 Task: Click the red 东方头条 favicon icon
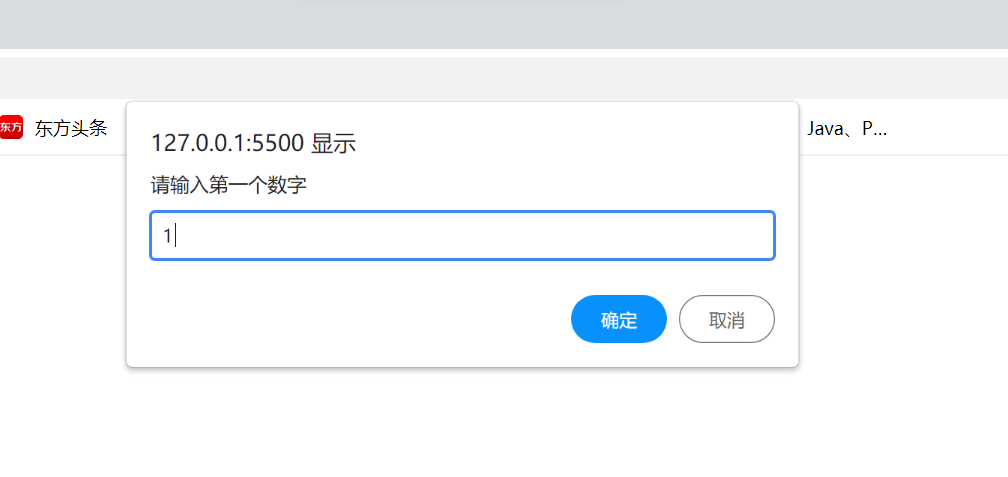(11, 127)
